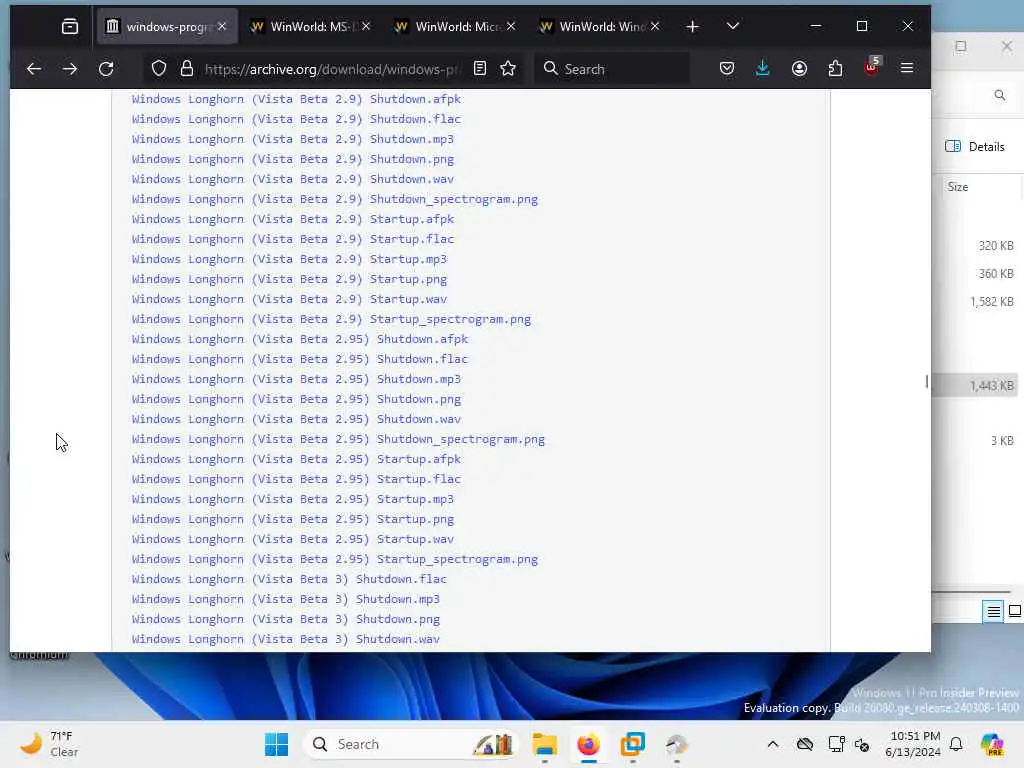
Task: Close the windows-progr tab
Action: click(222, 26)
